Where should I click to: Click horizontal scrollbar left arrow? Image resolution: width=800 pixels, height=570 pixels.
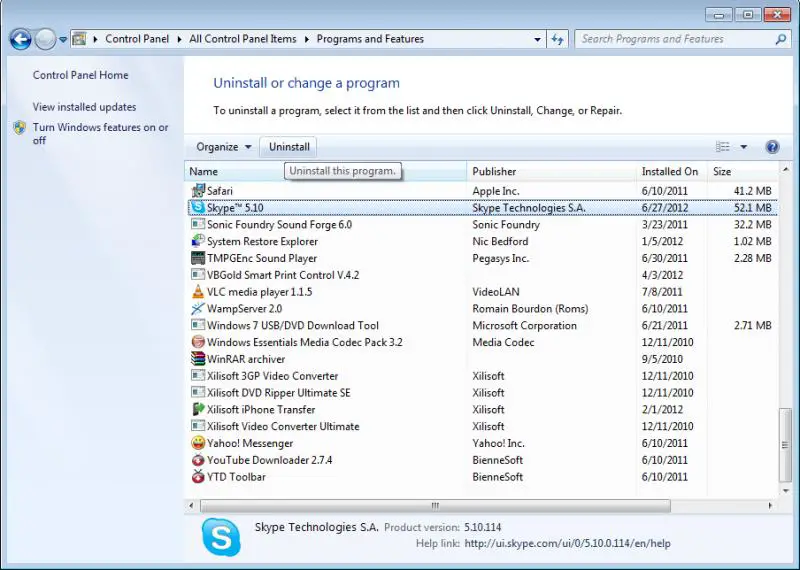191,506
